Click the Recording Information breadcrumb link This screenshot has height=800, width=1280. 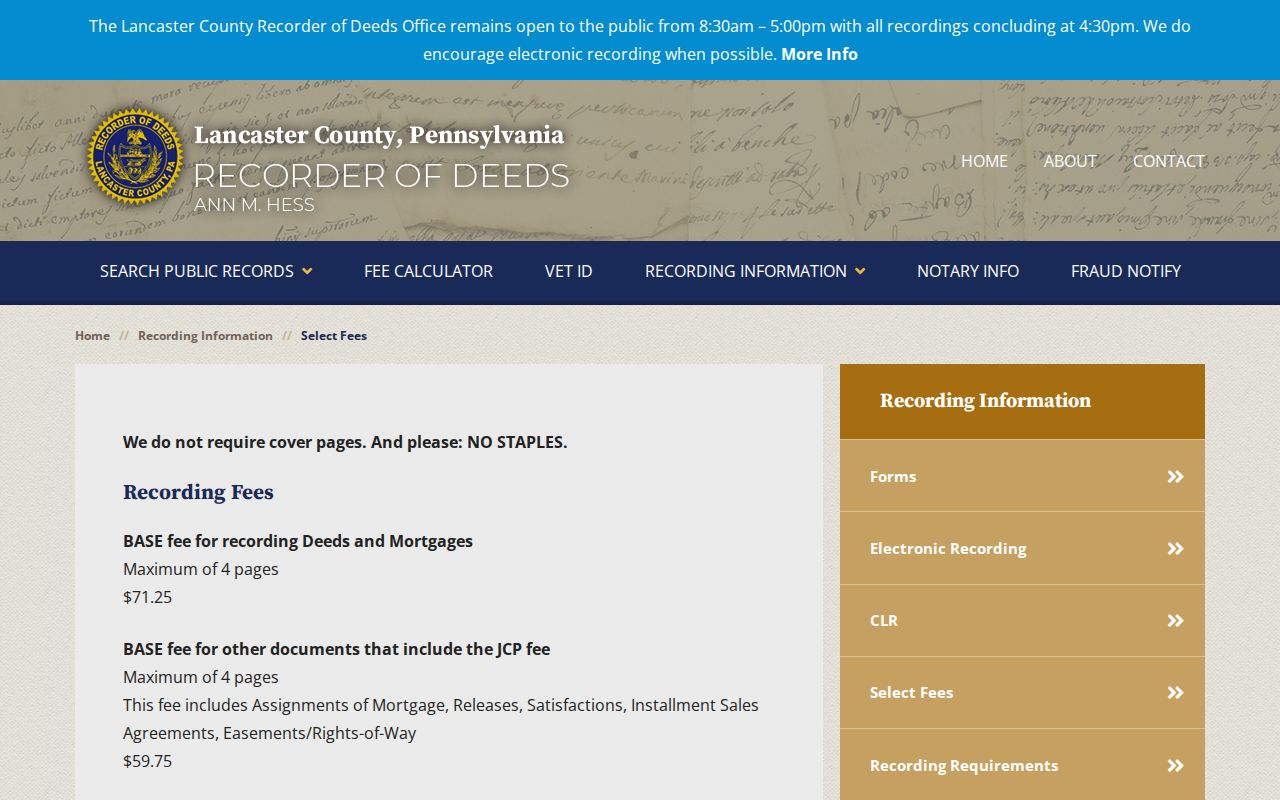[205, 336]
